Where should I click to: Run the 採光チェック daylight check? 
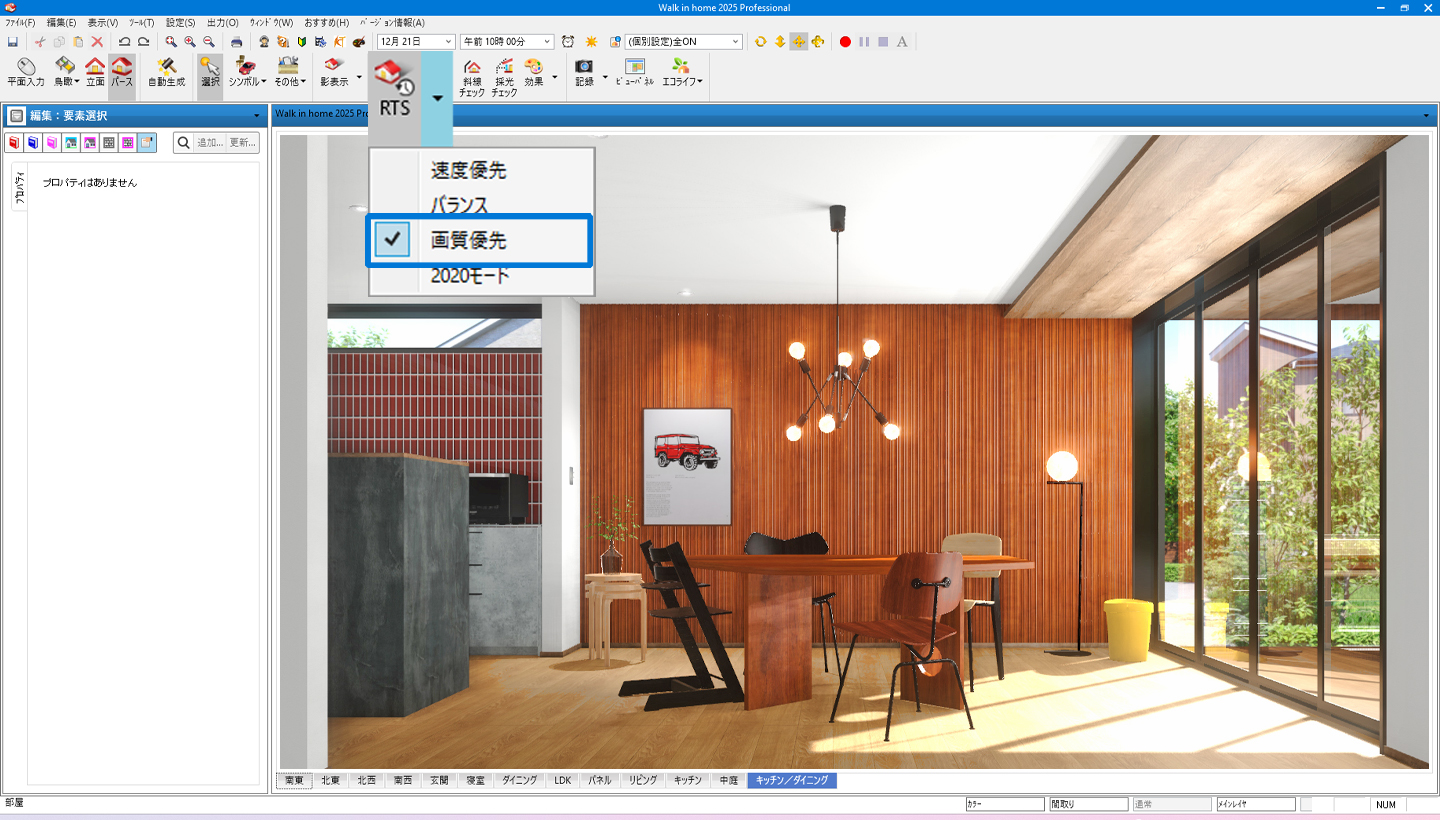(505, 77)
